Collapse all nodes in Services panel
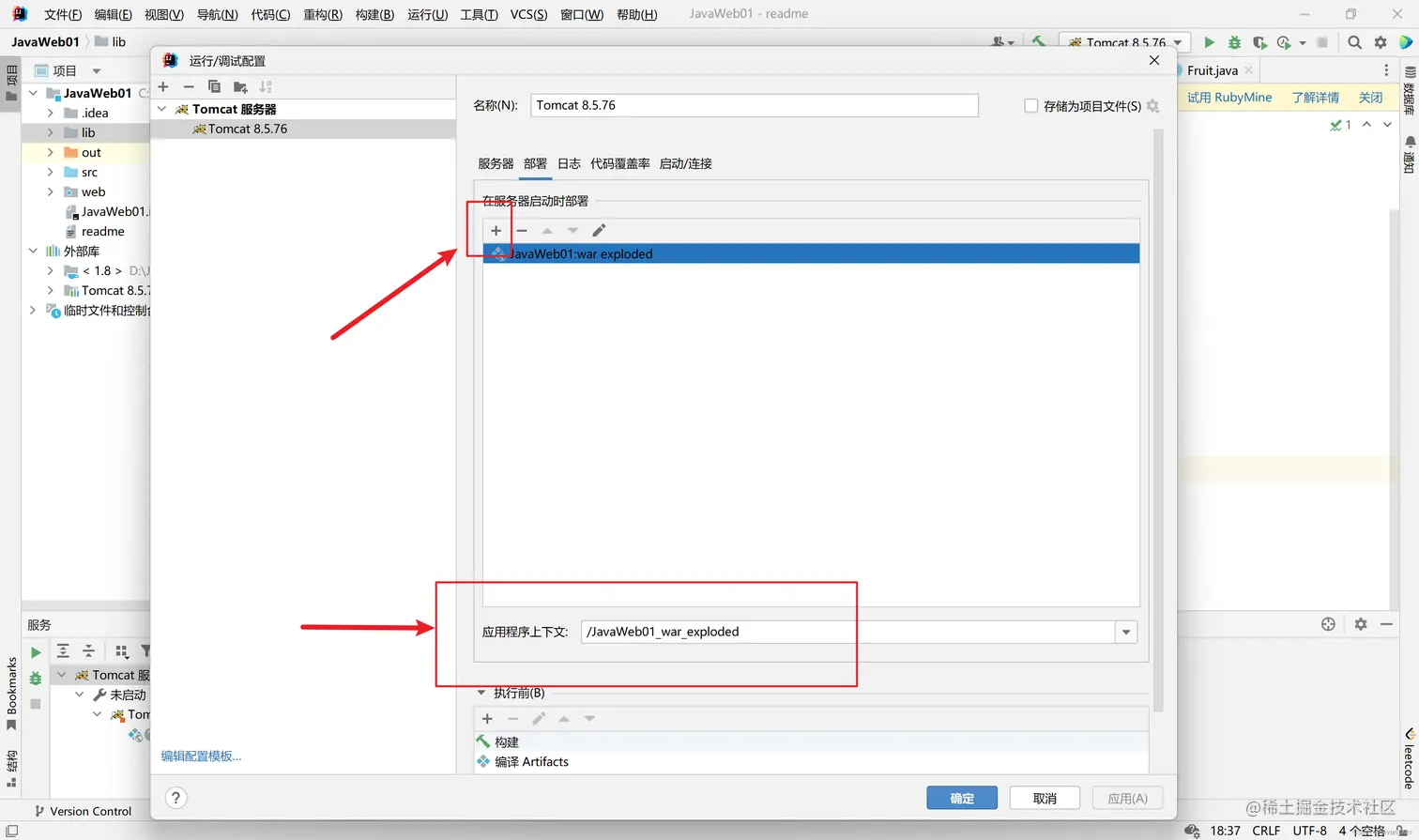1419x840 pixels. (89, 650)
